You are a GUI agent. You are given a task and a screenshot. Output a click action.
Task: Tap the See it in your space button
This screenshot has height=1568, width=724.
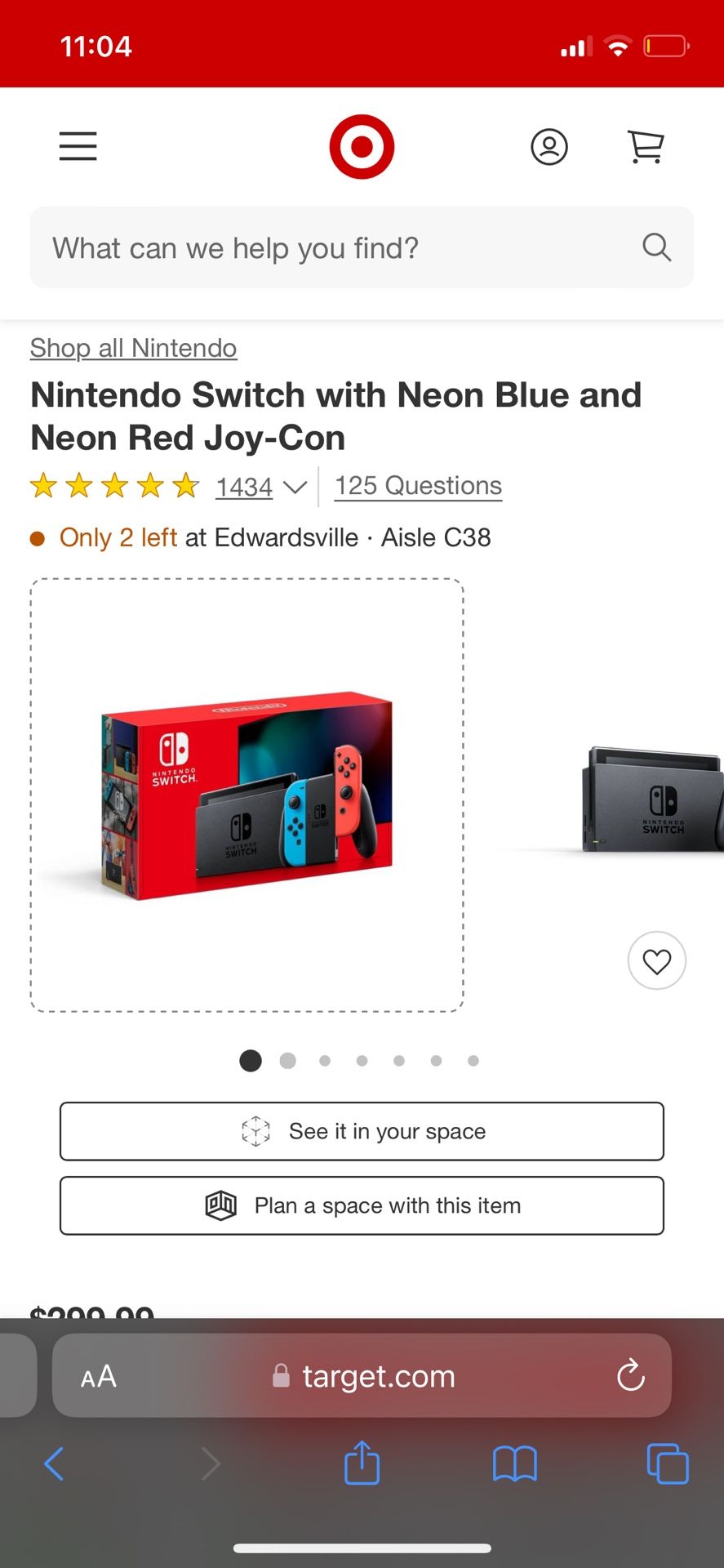click(x=362, y=1131)
